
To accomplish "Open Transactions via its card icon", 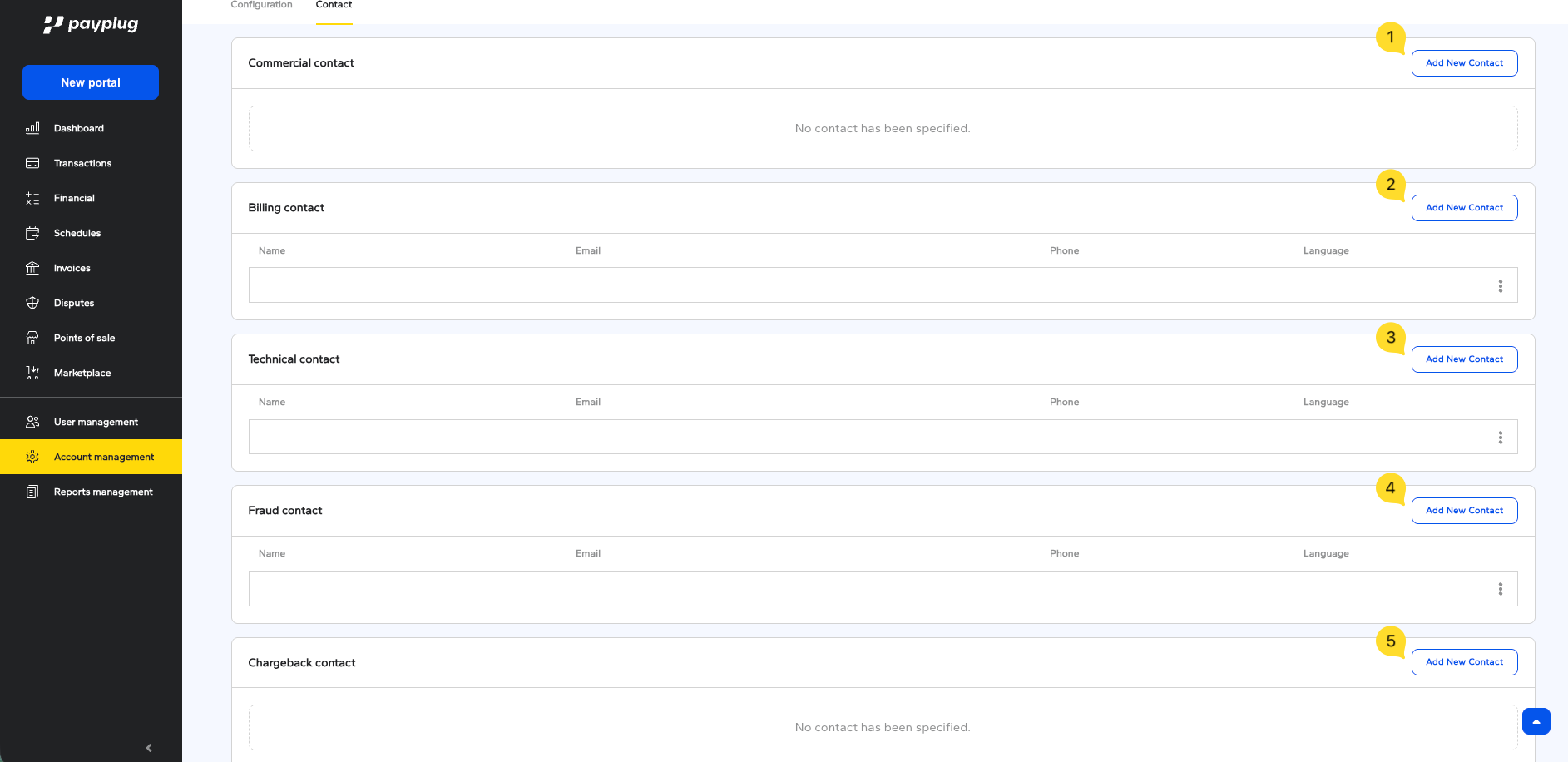I will [x=32, y=163].
